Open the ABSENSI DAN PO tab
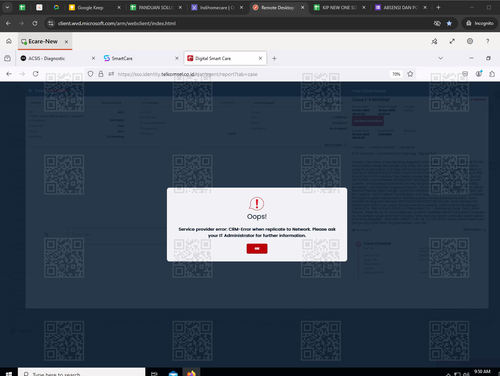This screenshot has width=500, height=376. pyautogui.click(x=401, y=7)
